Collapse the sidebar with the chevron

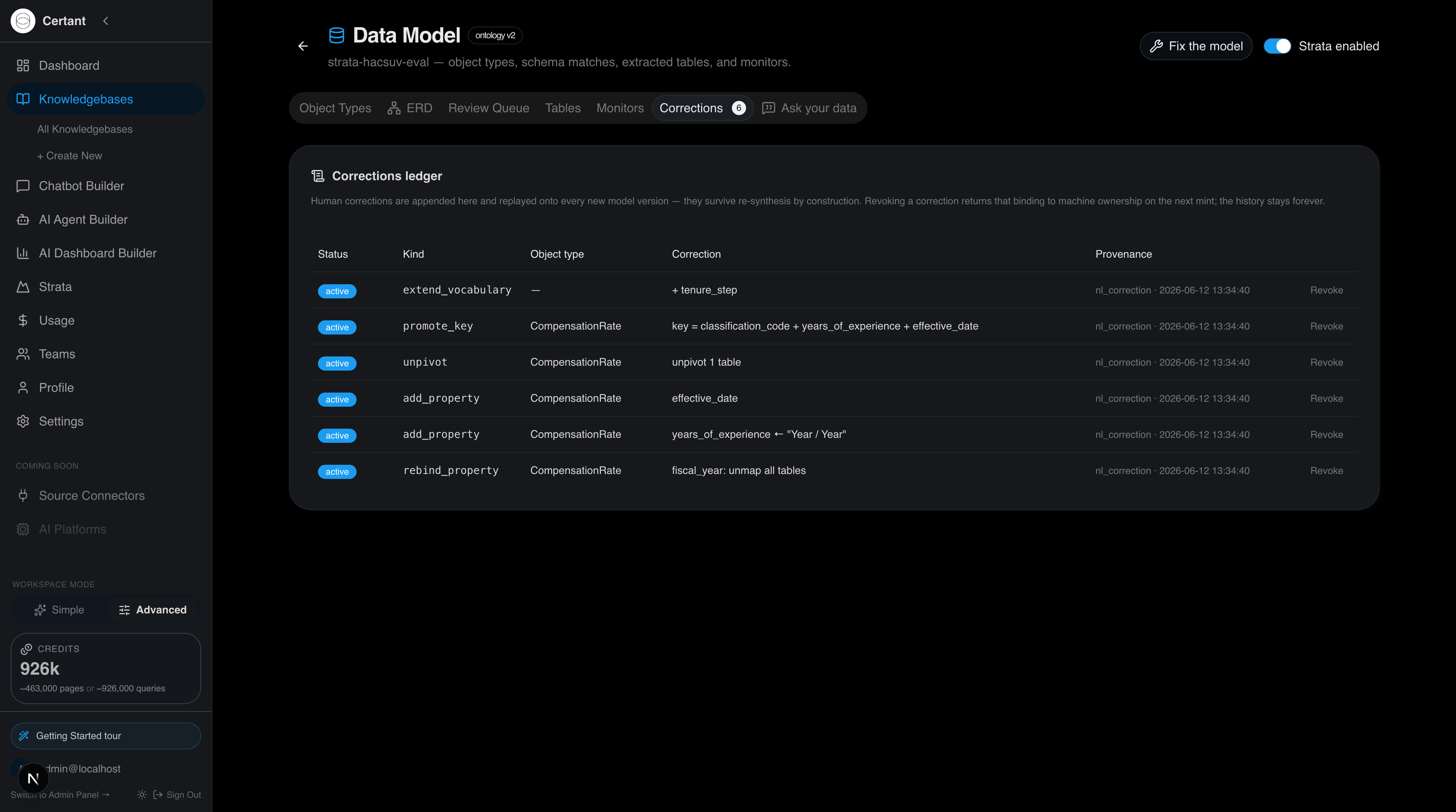(106, 21)
